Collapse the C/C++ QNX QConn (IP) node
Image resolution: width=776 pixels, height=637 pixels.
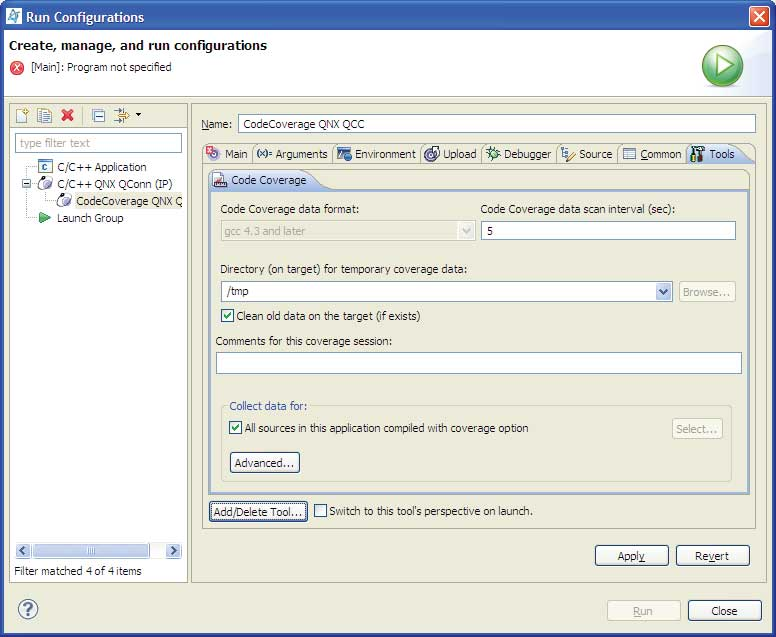(x=27, y=184)
